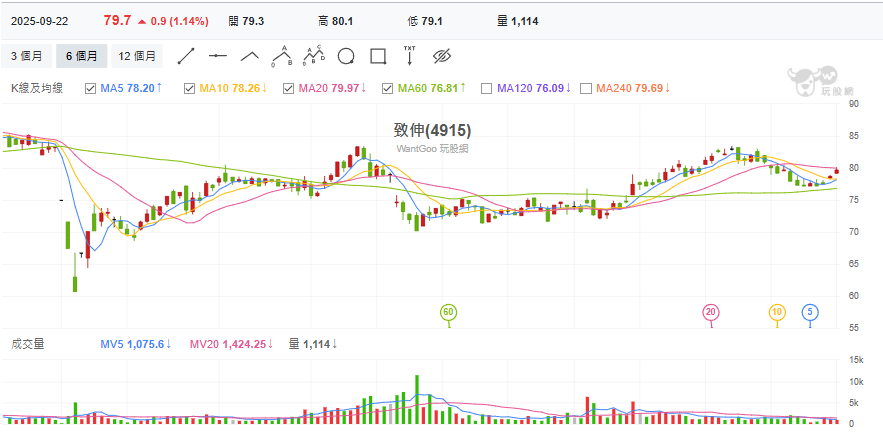The image size is (883, 433).
Task: Click the blue 5 marker on timeline
Action: [809, 313]
